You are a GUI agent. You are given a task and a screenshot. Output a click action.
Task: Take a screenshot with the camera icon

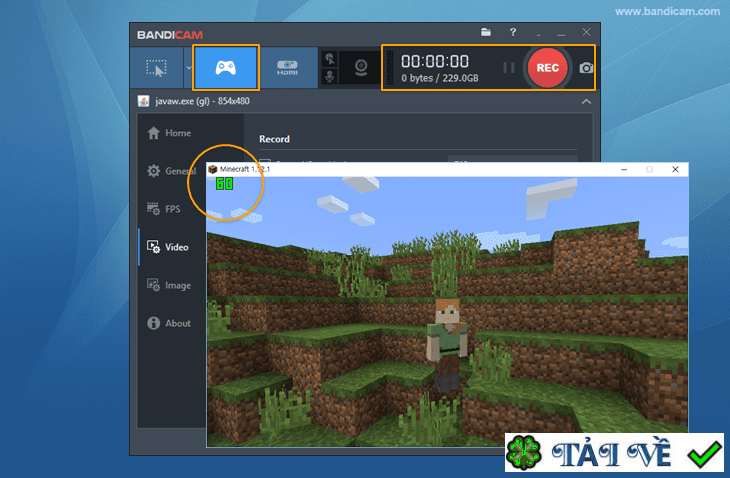pos(586,68)
